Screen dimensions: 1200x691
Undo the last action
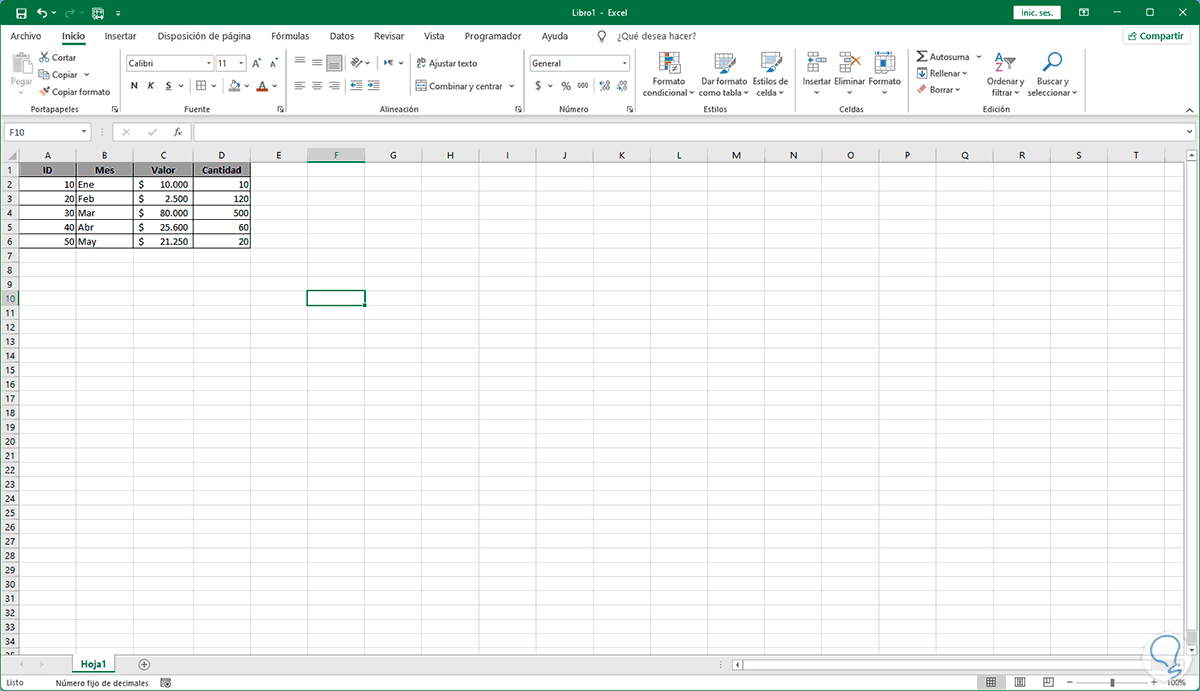[x=41, y=13]
